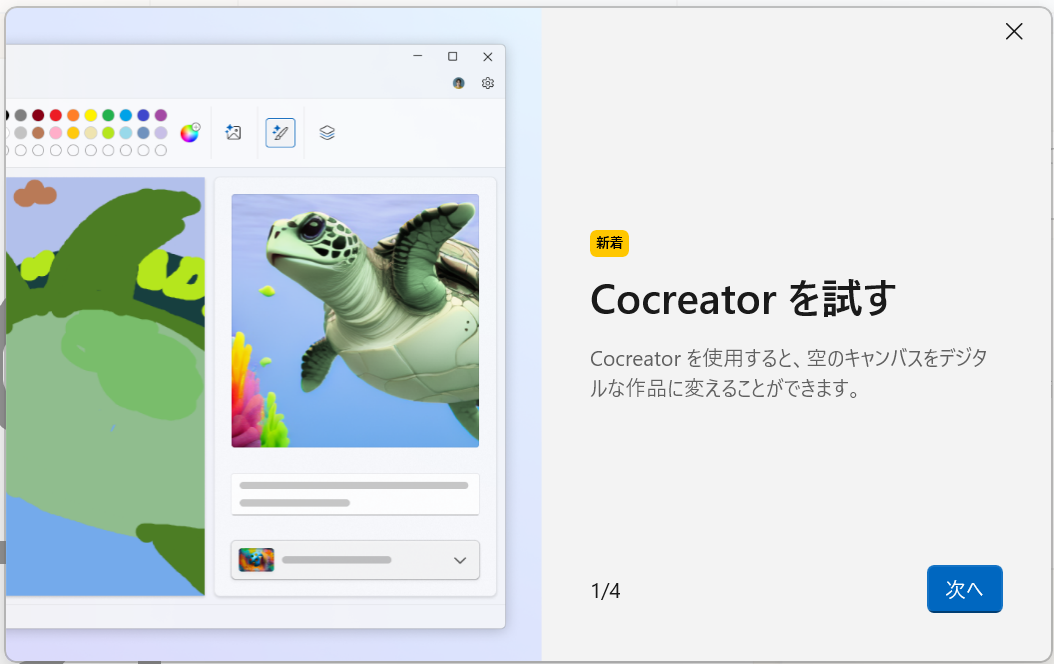The image size is (1054, 664).
Task: Click the 'Cocreator を試す' heading
Action: click(743, 299)
